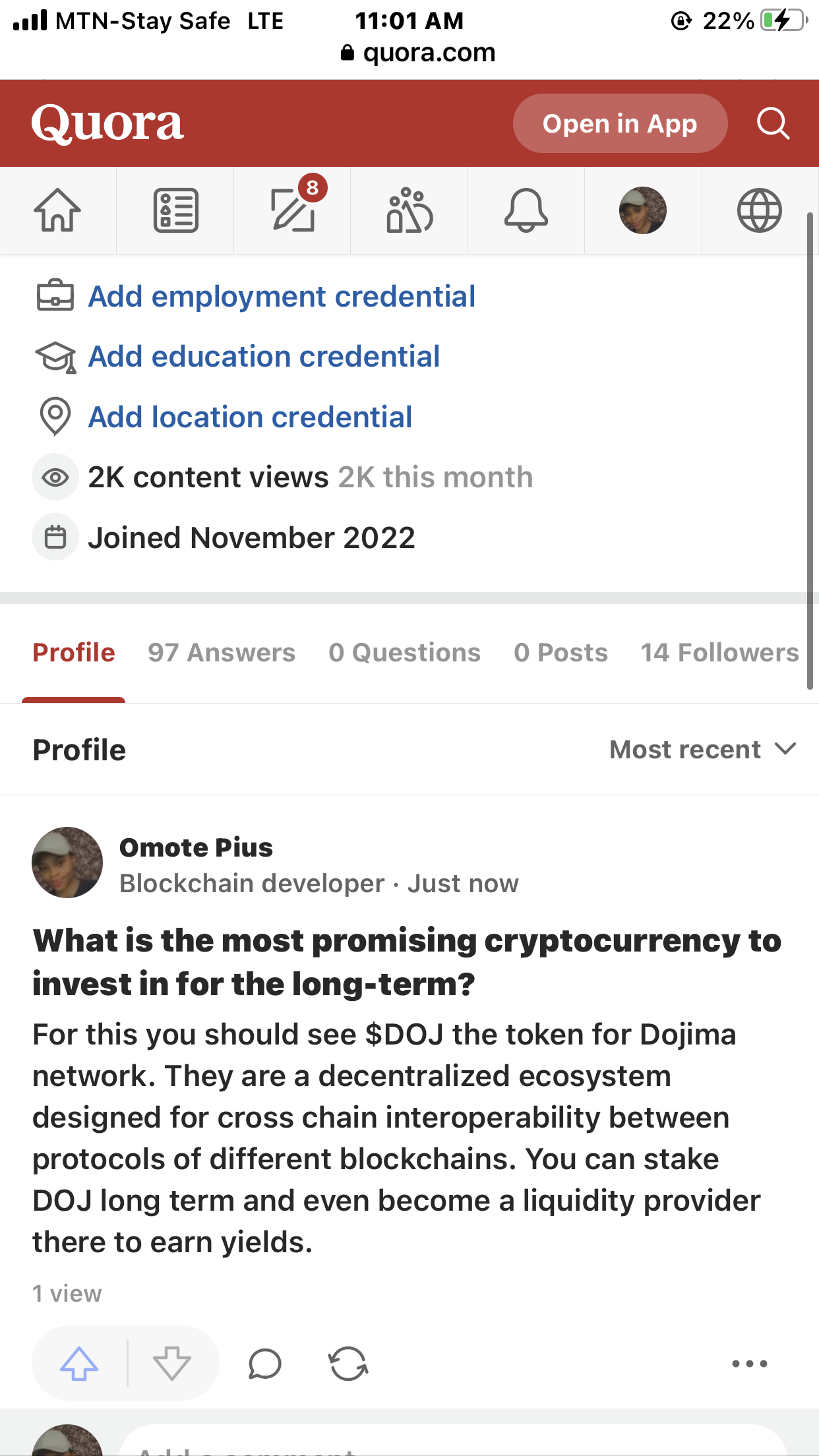
Task: Switch to the 97 Answers tab
Action: (222, 653)
